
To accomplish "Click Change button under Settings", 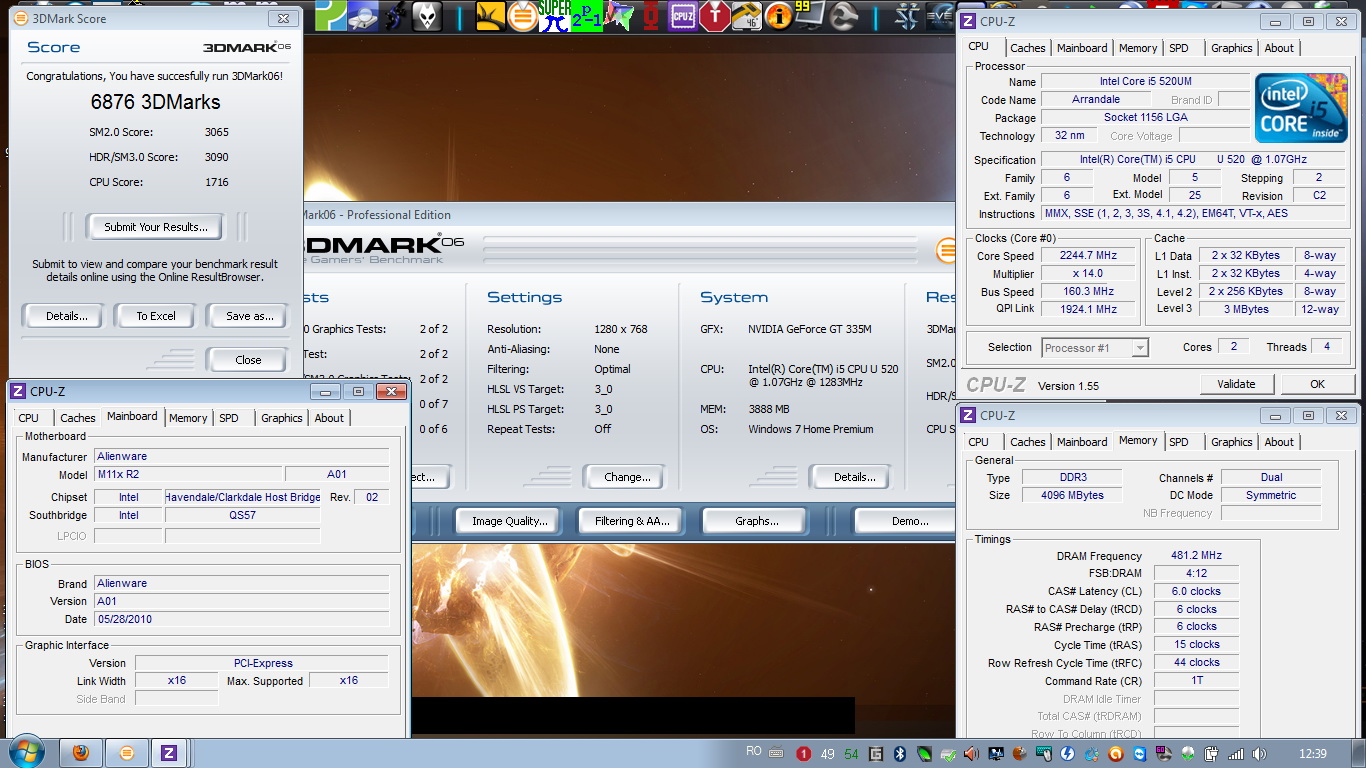I will 627,477.
